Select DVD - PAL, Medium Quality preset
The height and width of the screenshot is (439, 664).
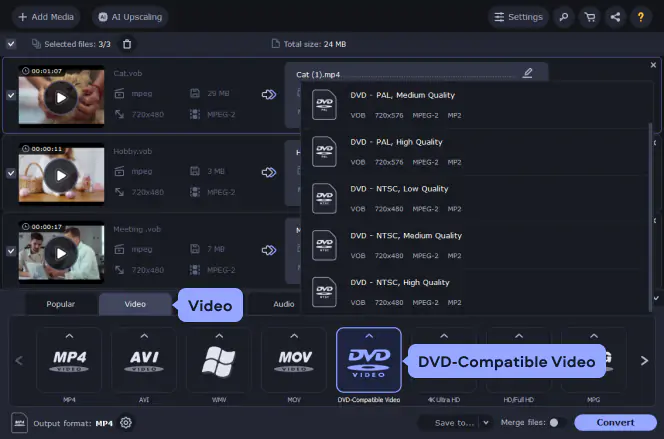[x=474, y=105]
